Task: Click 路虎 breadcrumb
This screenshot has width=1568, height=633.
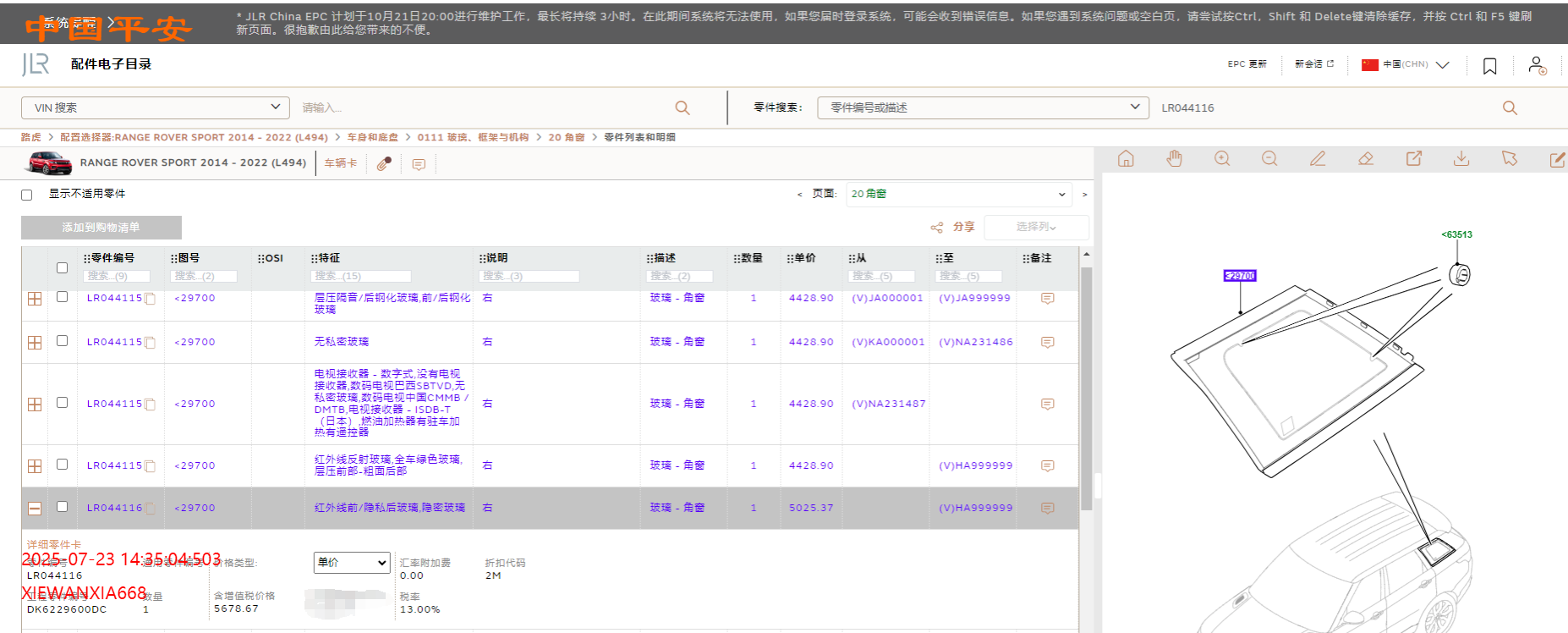Action: pyautogui.click(x=31, y=137)
